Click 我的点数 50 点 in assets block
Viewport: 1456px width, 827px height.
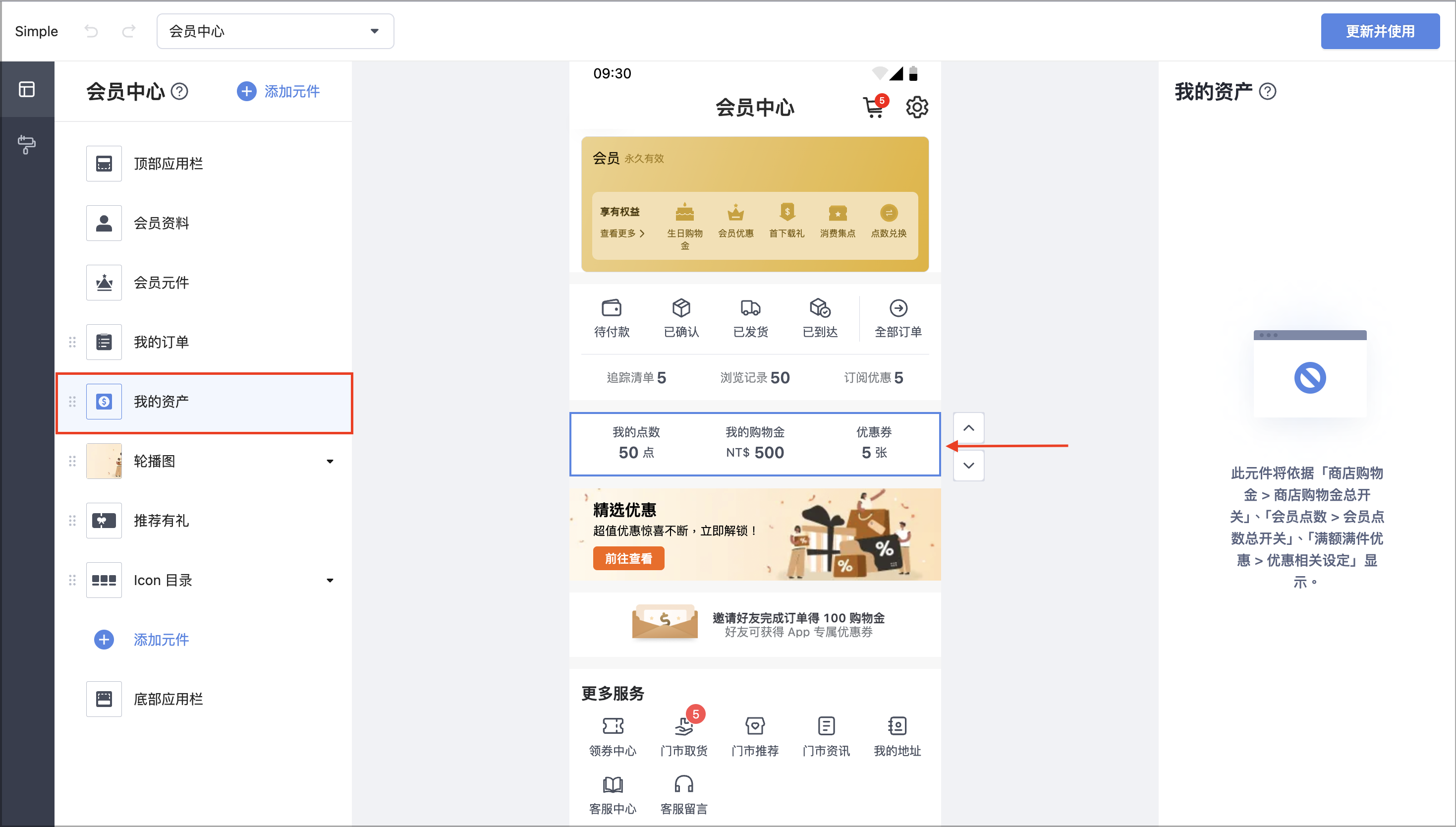point(636,443)
